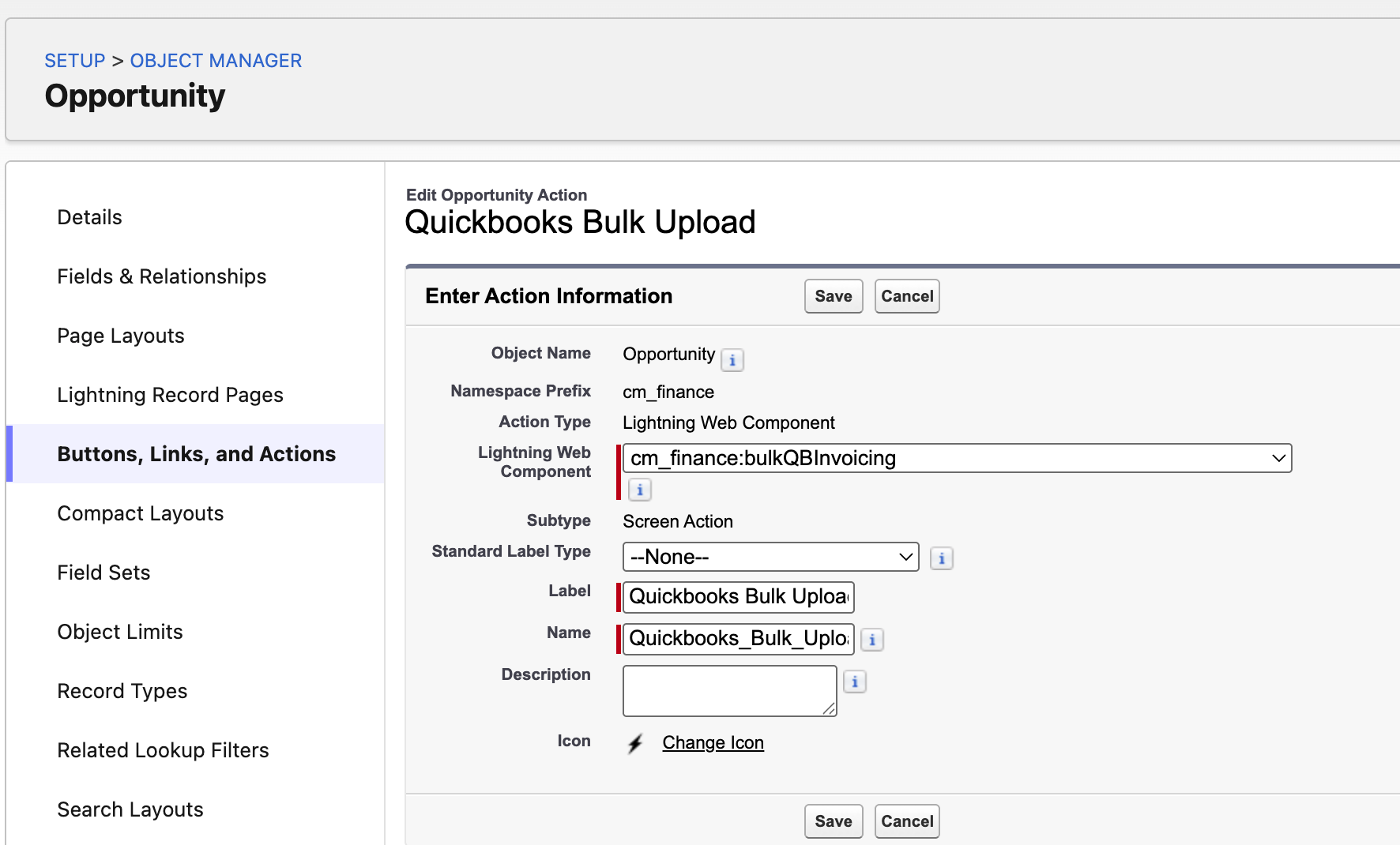
Task: Click the info icon next to Object Name
Action: [x=732, y=360]
